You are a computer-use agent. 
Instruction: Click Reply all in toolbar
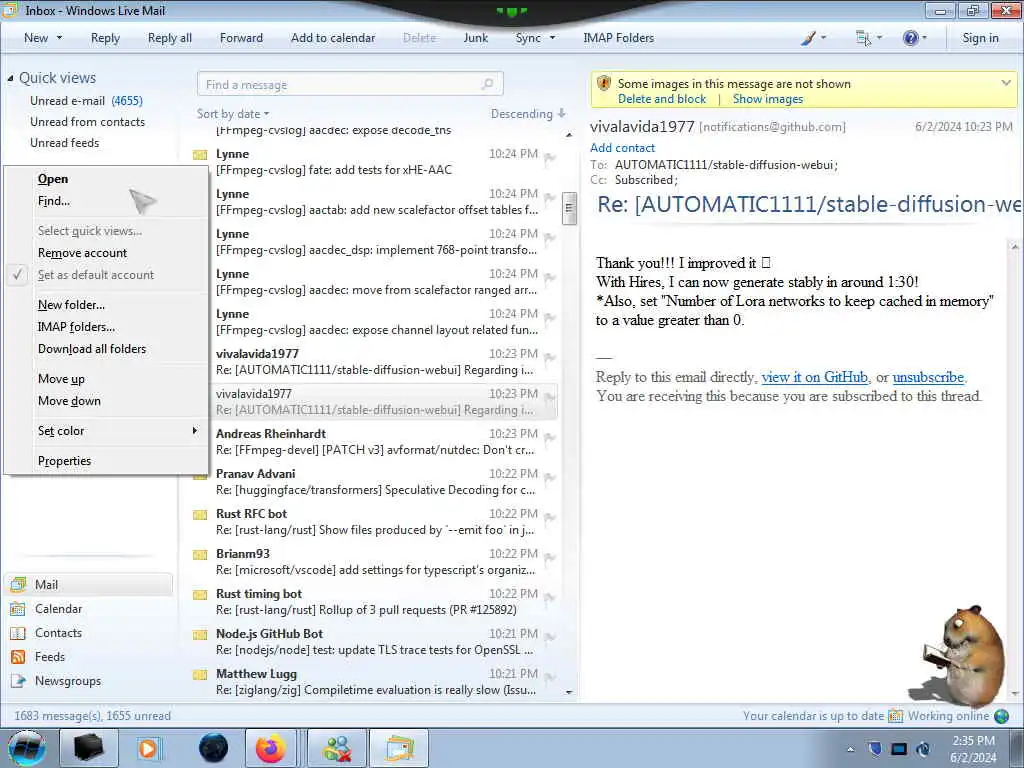coord(170,38)
